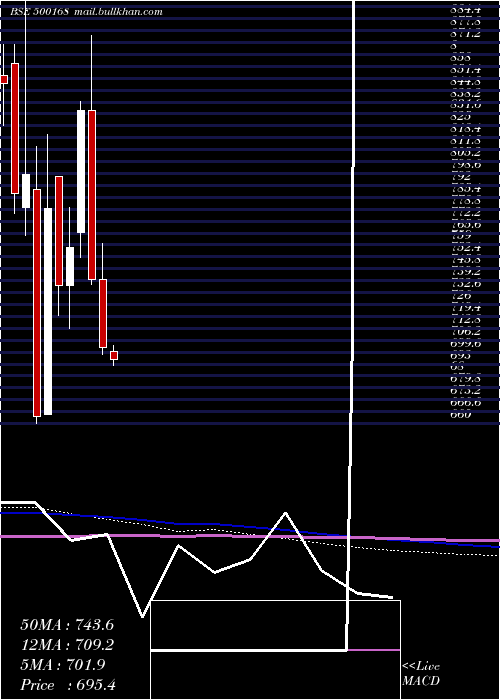Viewport: 500px width, 700px height.
Task: Click the last small red candle near 695
Action: [114, 355]
